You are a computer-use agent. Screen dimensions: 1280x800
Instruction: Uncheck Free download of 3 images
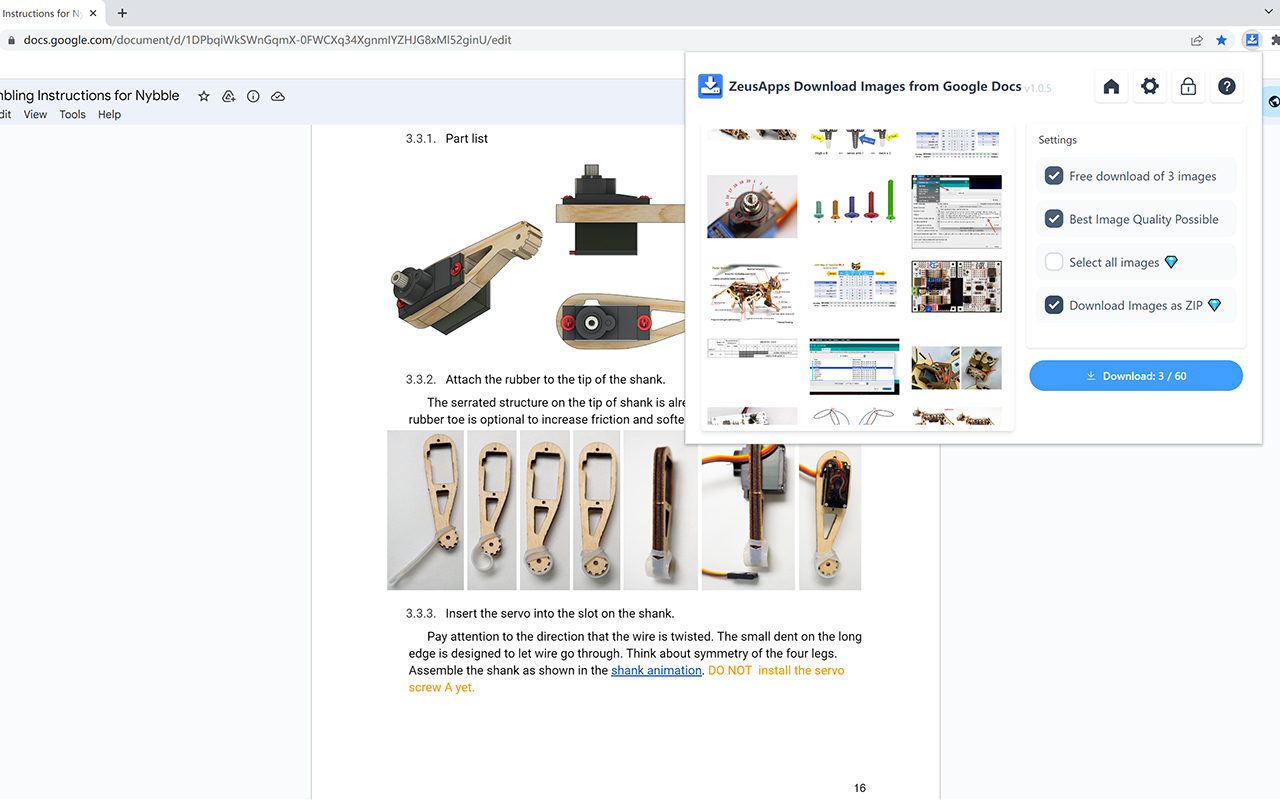coord(1054,176)
